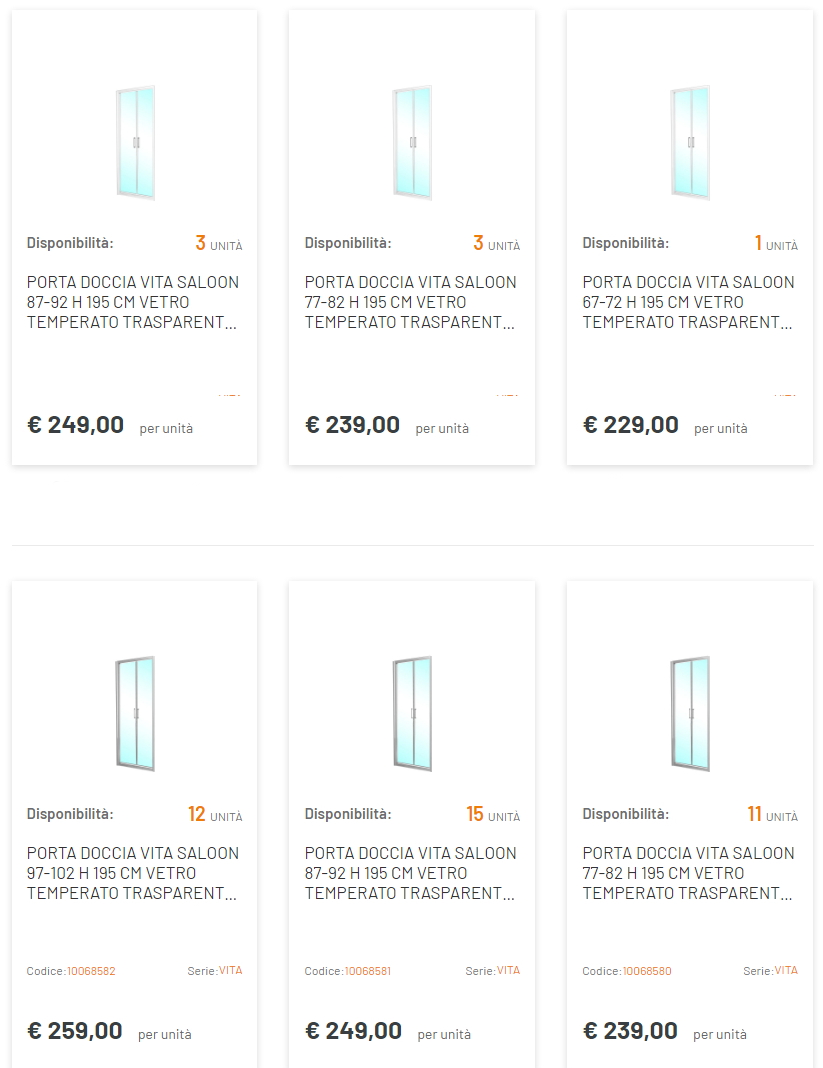Open the shower door image with code 10068581
This screenshot has height=1068, width=823.
412,714
